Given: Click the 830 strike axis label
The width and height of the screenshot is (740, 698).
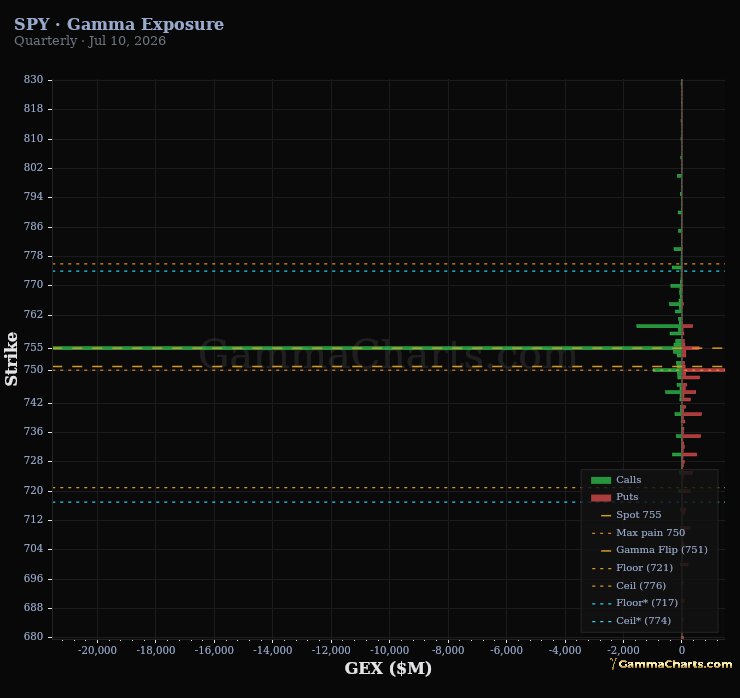Looking at the screenshot, I should (34, 79).
